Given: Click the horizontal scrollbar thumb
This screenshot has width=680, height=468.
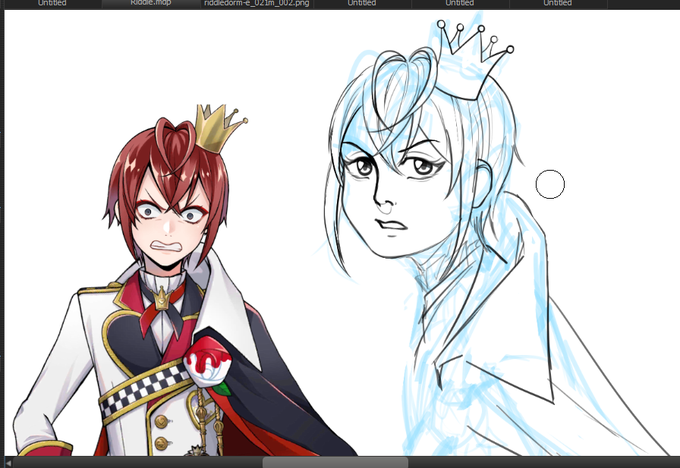Looking at the screenshot, I should click(335, 462).
